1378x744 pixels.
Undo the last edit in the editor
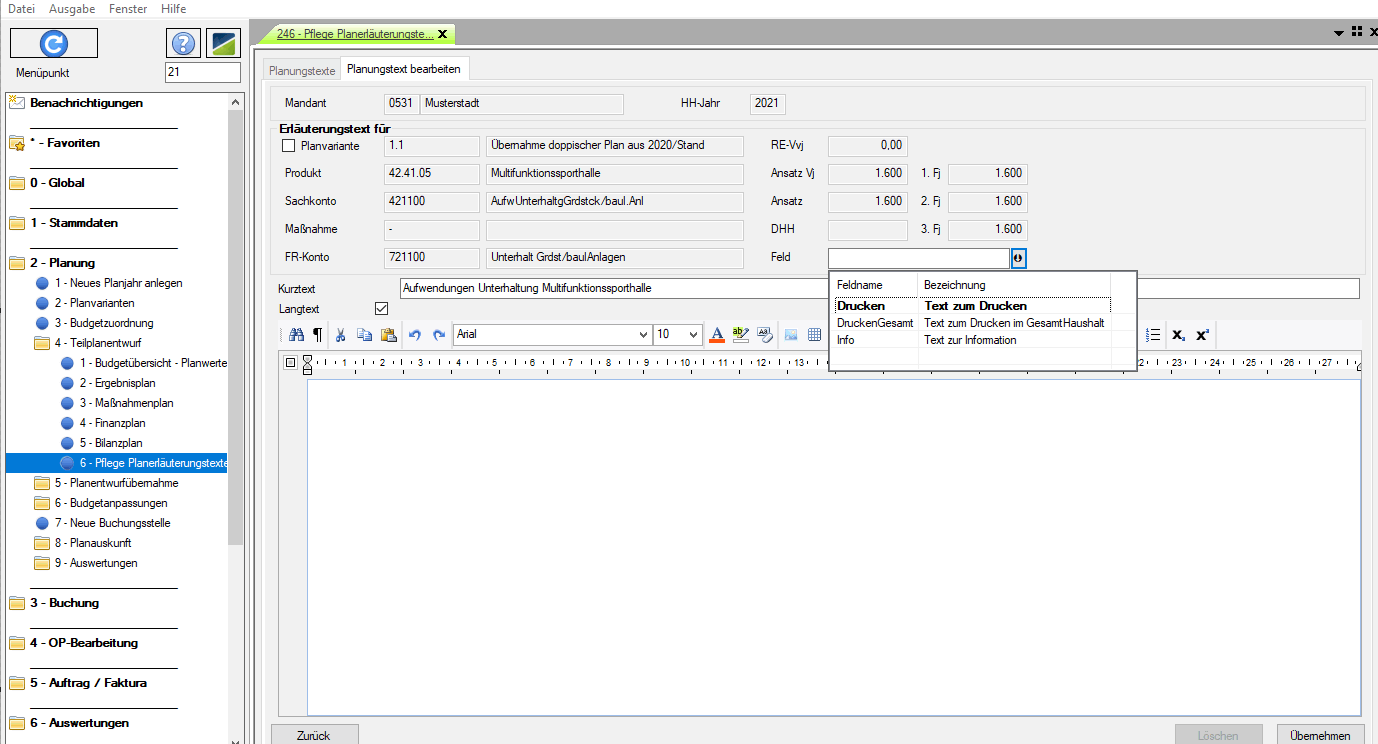tap(415, 335)
